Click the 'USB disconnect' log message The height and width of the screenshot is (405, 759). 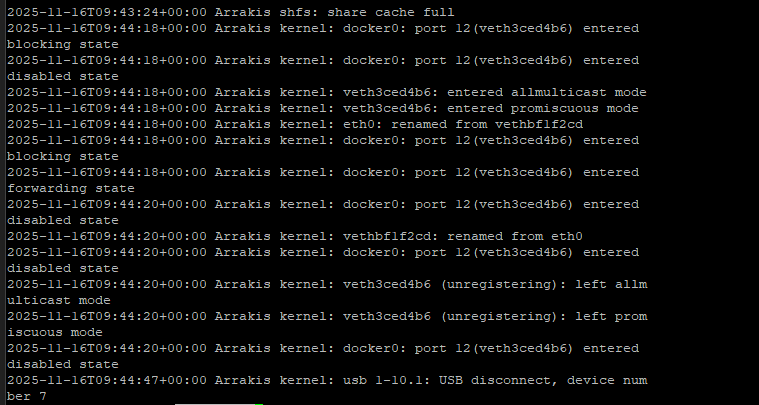(x=495, y=380)
